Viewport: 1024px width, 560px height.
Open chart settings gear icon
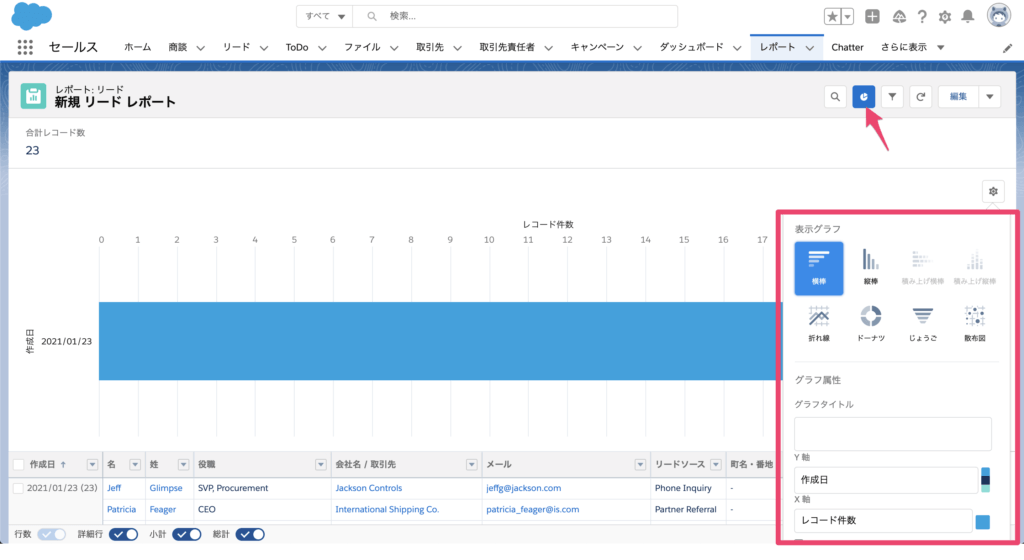coord(992,191)
